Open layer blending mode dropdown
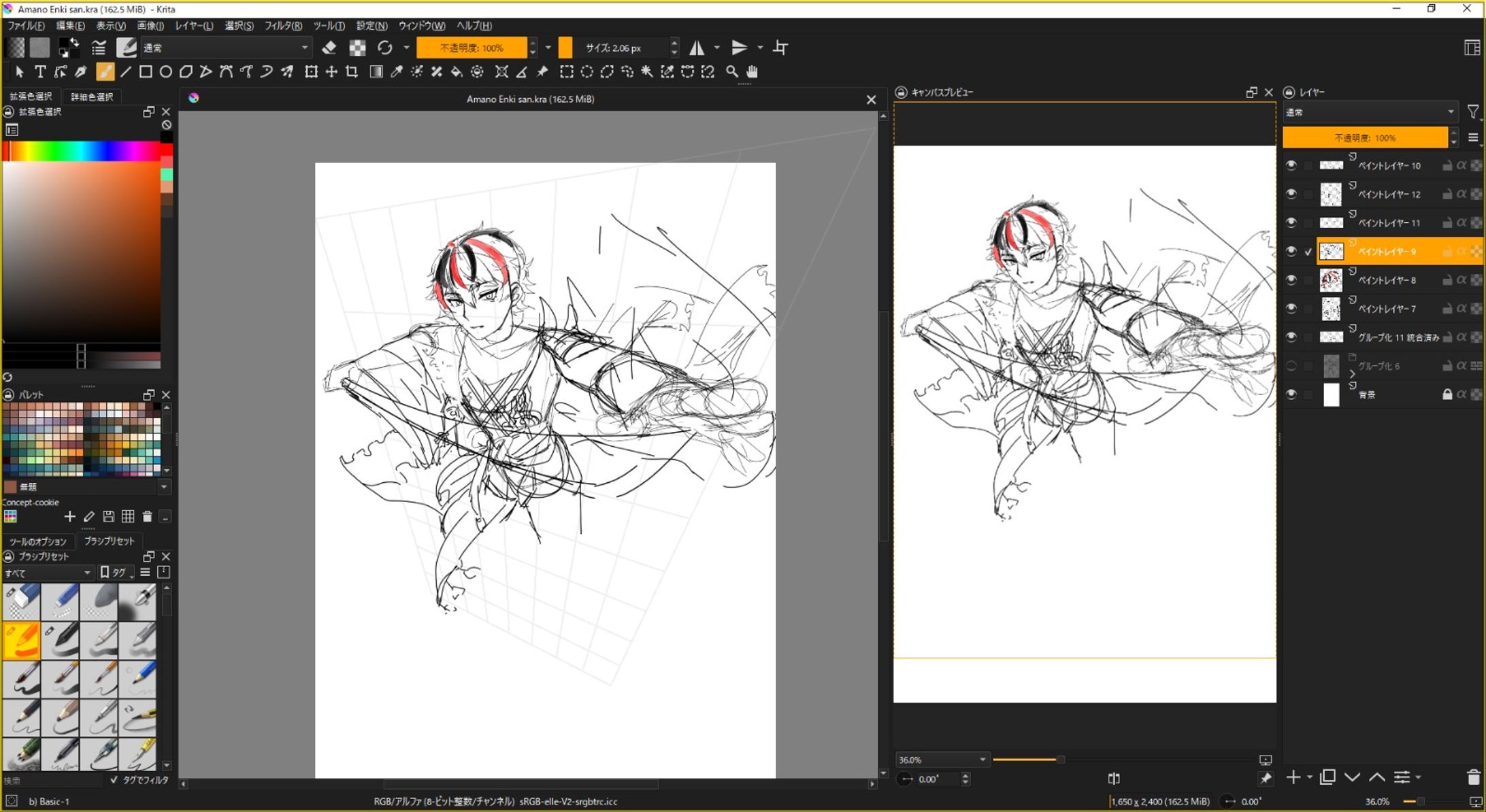The width and height of the screenshot is (1486, 812). [1370, 112]
